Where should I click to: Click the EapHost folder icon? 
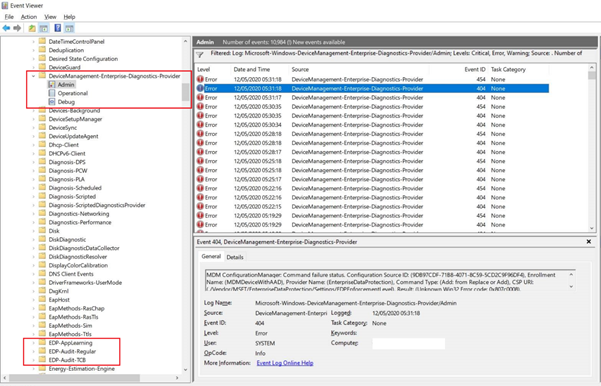[42, 299]
